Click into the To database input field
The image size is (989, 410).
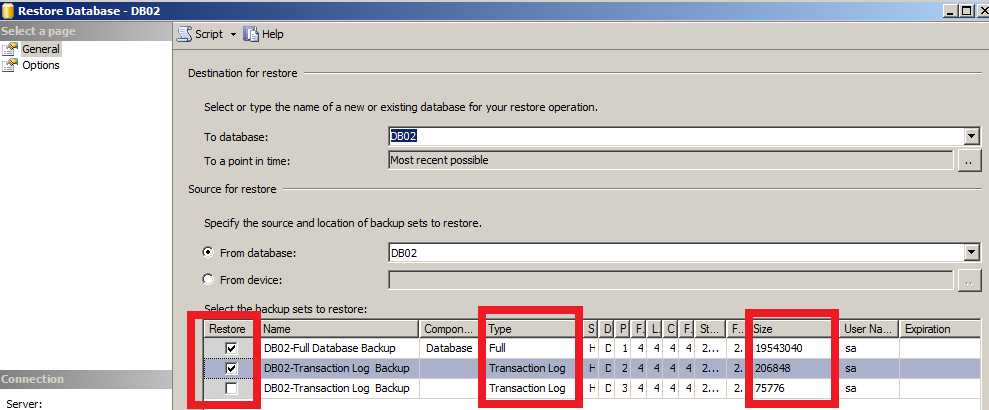click(676, 136)
